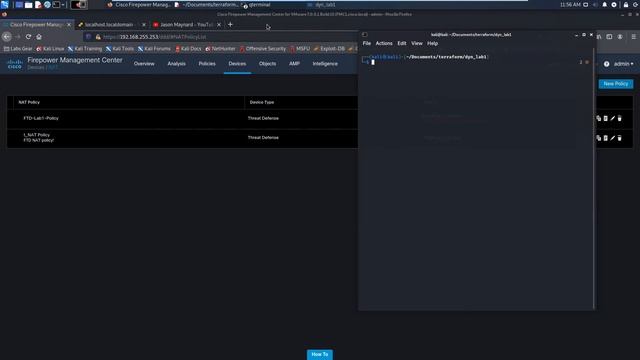Click Device Type column header

[x=262, y=102]
